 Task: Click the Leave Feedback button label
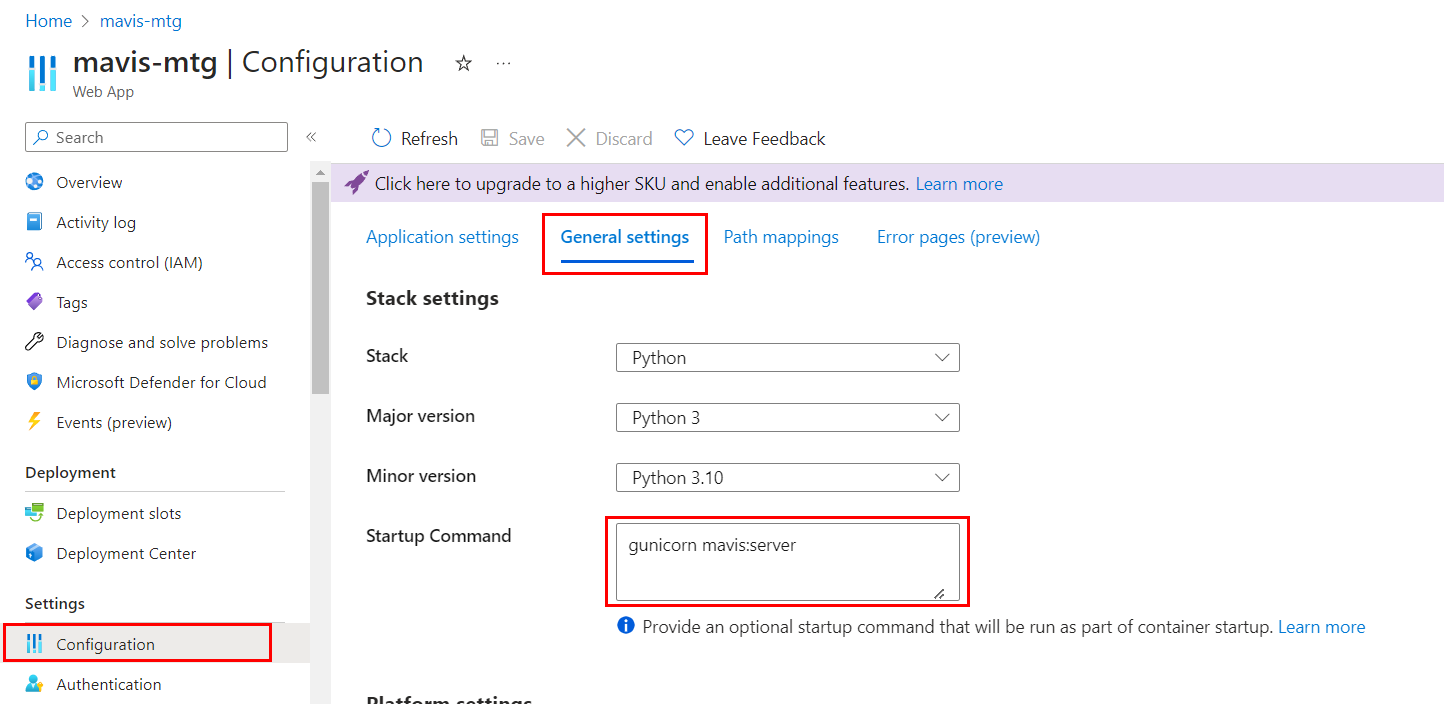point(764,139)
